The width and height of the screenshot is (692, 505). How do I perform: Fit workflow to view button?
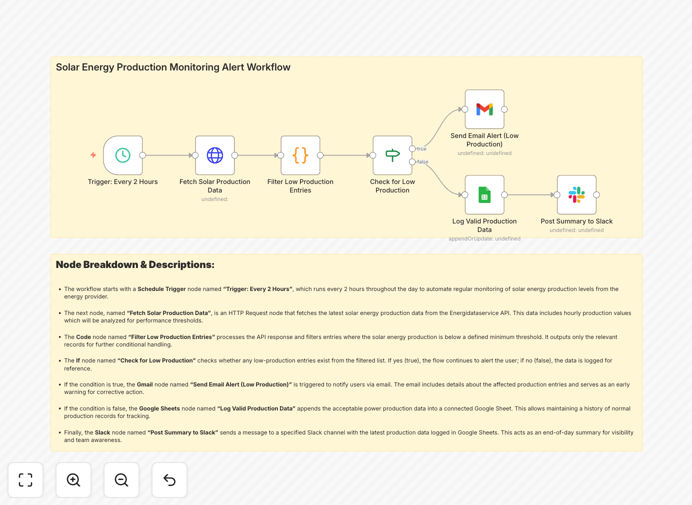click(x=26, y=480)
